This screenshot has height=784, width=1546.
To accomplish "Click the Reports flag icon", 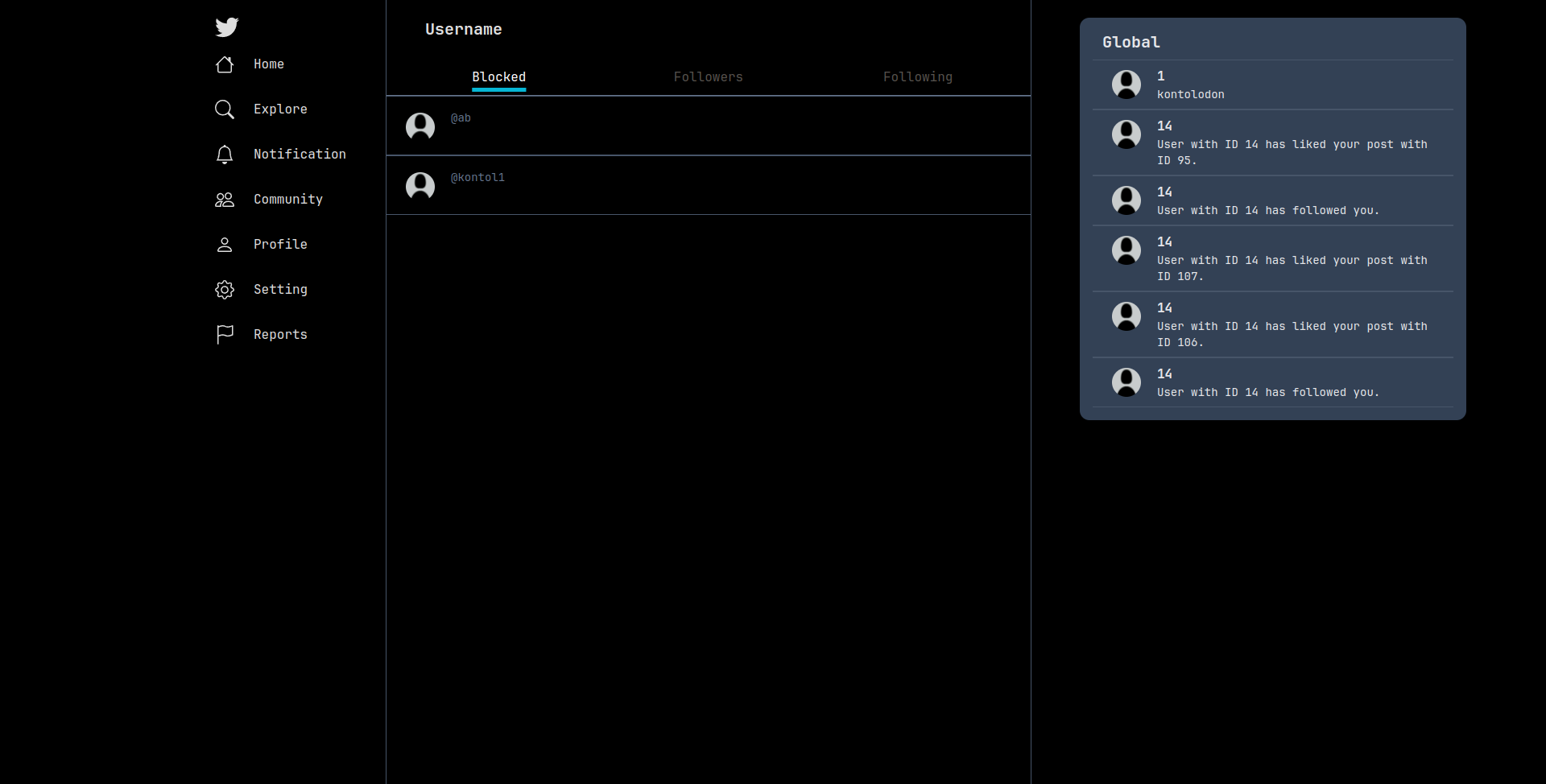I will coord(225,335).
